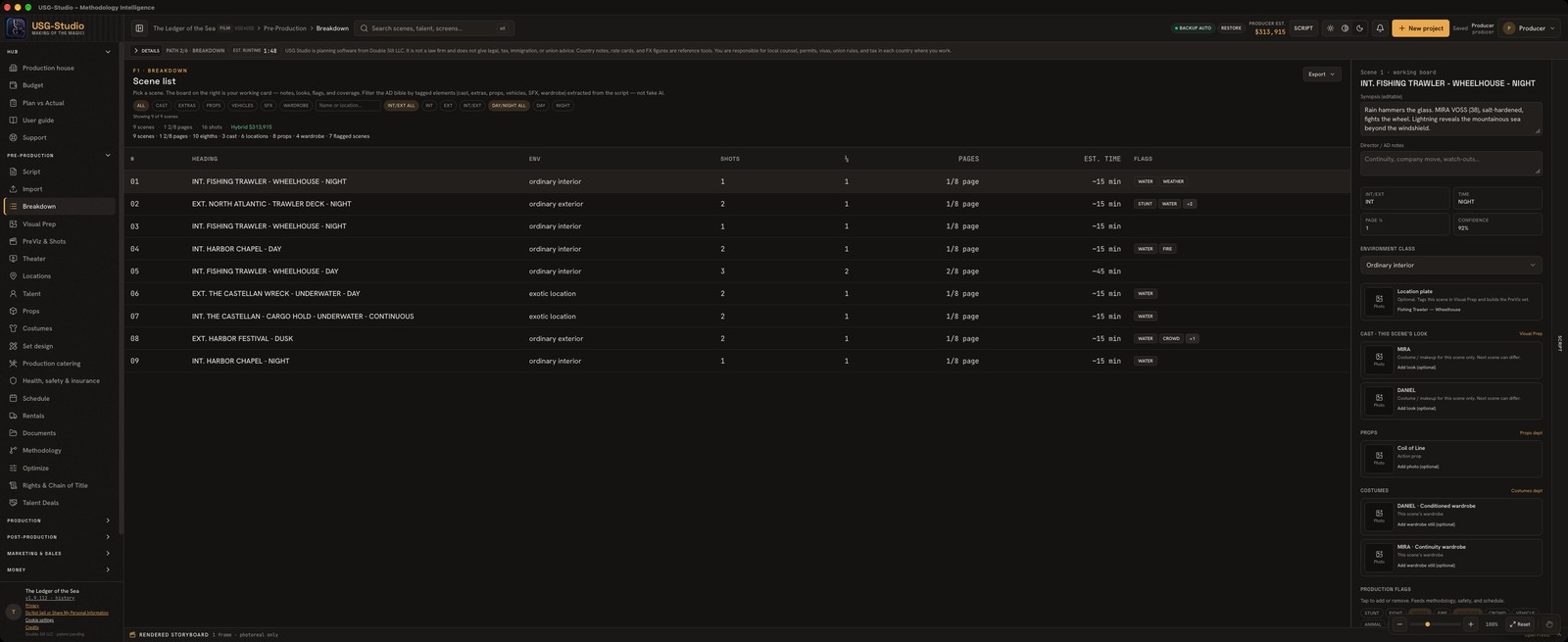Image resolution: width=1568 pixels, height=642 pixels.
Task: Toggle the PROPS element filter
Action: pos(214,105)
